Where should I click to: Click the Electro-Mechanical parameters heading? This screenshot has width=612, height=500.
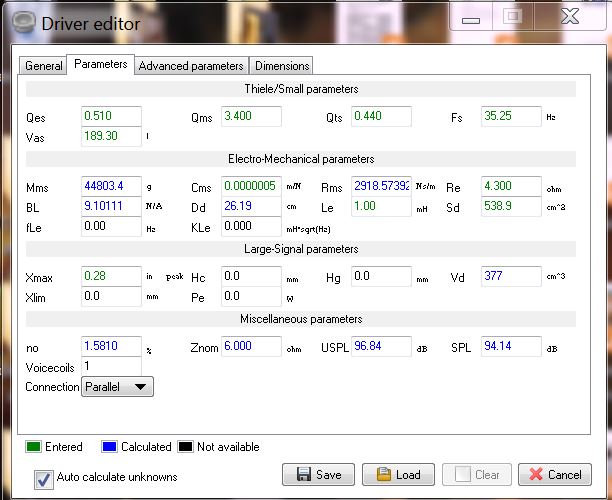(301, 159)
